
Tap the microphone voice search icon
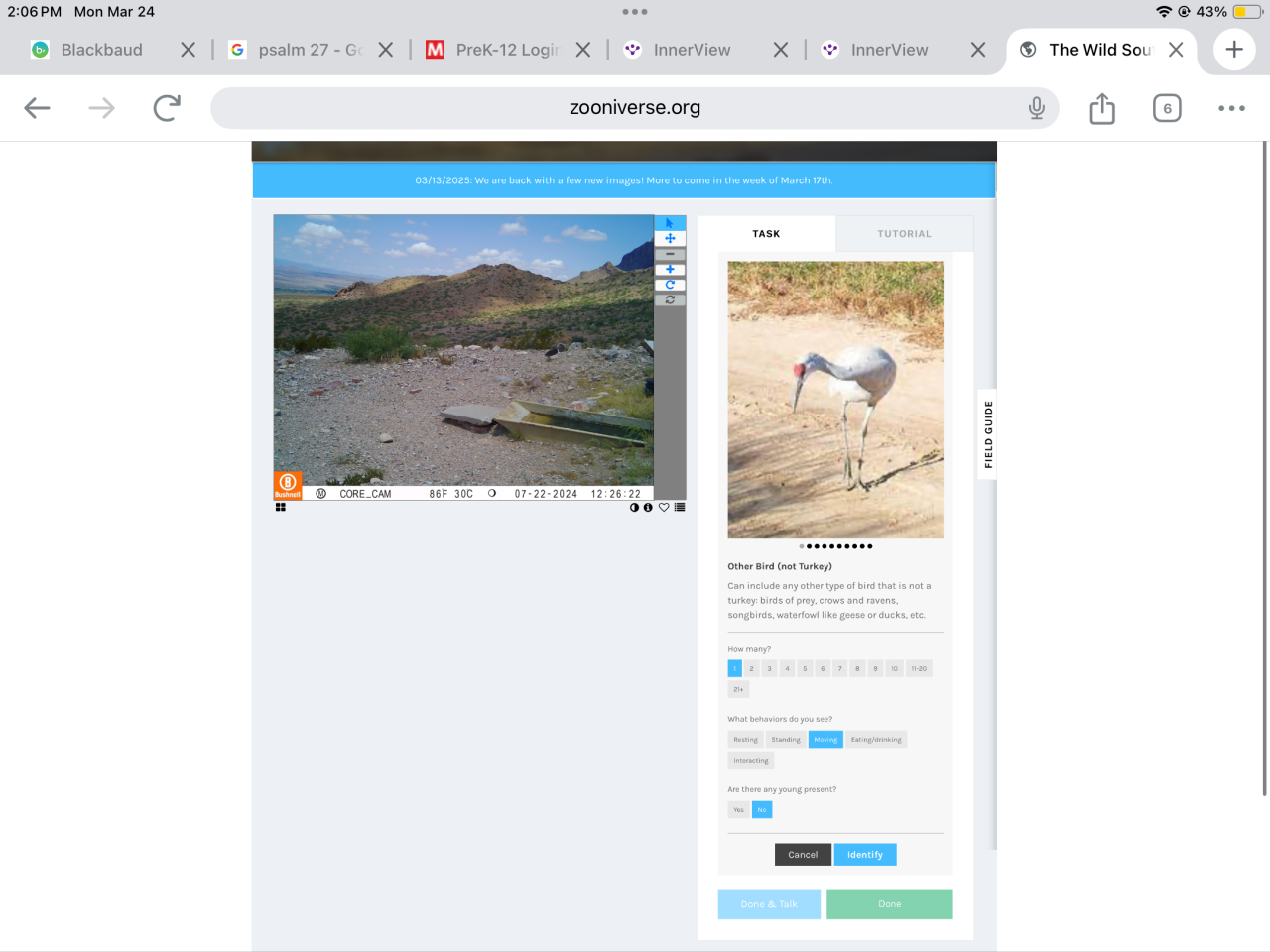[1037, 108]
